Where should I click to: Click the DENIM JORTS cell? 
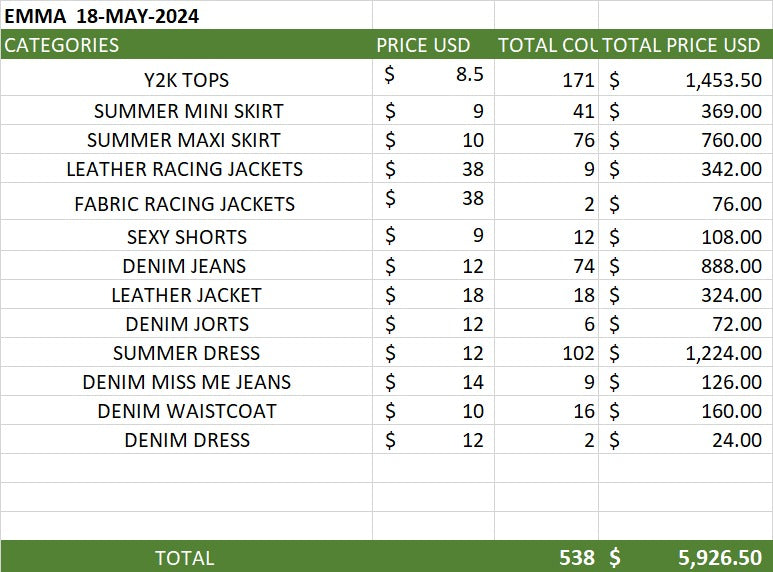coord(186,324)
